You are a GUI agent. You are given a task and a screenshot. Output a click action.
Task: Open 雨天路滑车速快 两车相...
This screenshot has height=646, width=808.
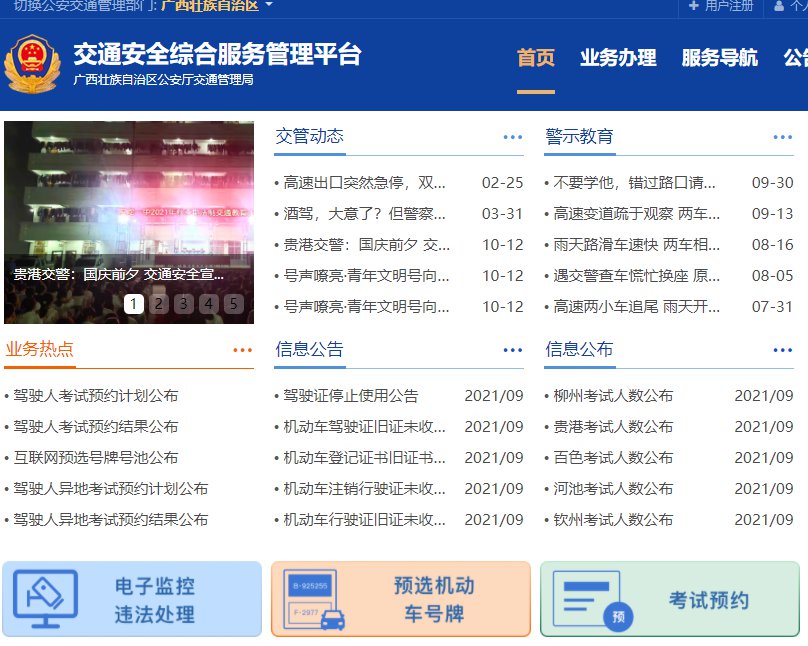pyautogui.click(x=636, y=245)
